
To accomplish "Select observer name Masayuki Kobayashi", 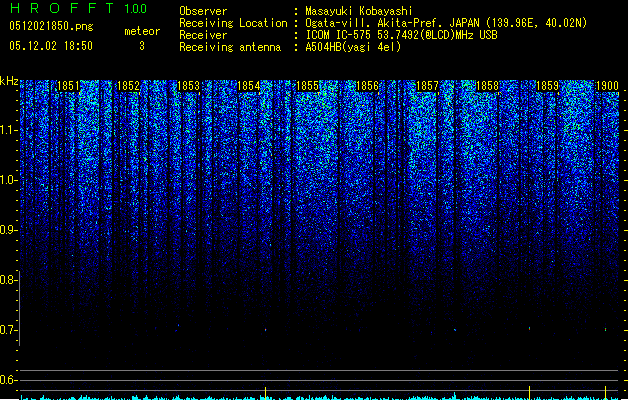I will [359, 11].
